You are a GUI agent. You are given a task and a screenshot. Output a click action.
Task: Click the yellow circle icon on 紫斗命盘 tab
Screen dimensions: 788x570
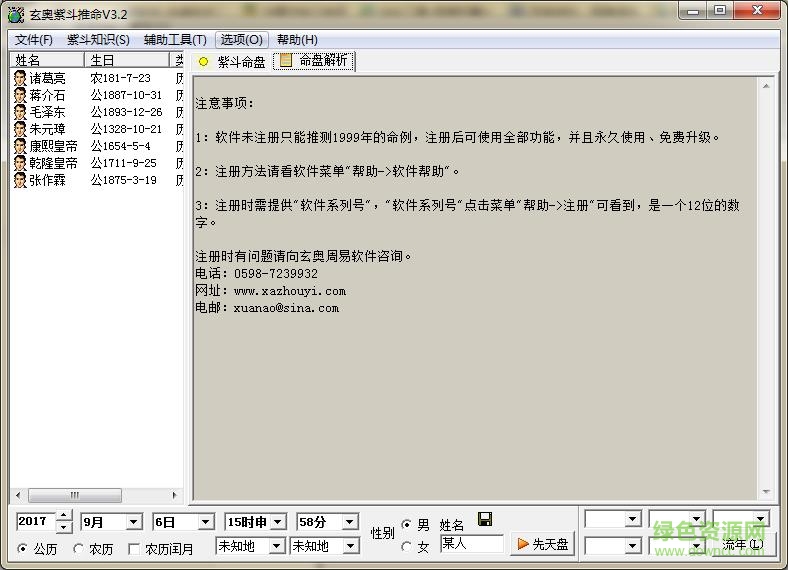pyautogui.click(x=204, y=62)
